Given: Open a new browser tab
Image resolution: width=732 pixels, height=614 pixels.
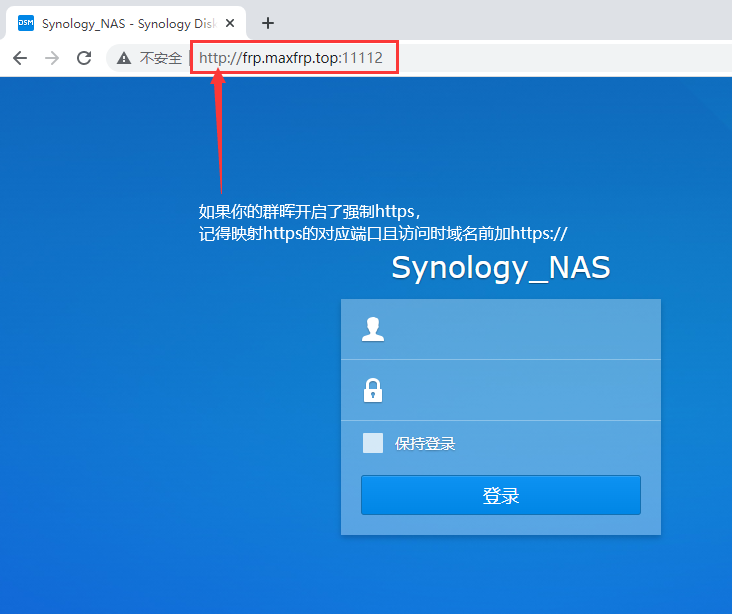Looking at the screenshot, I should (268, 23).
